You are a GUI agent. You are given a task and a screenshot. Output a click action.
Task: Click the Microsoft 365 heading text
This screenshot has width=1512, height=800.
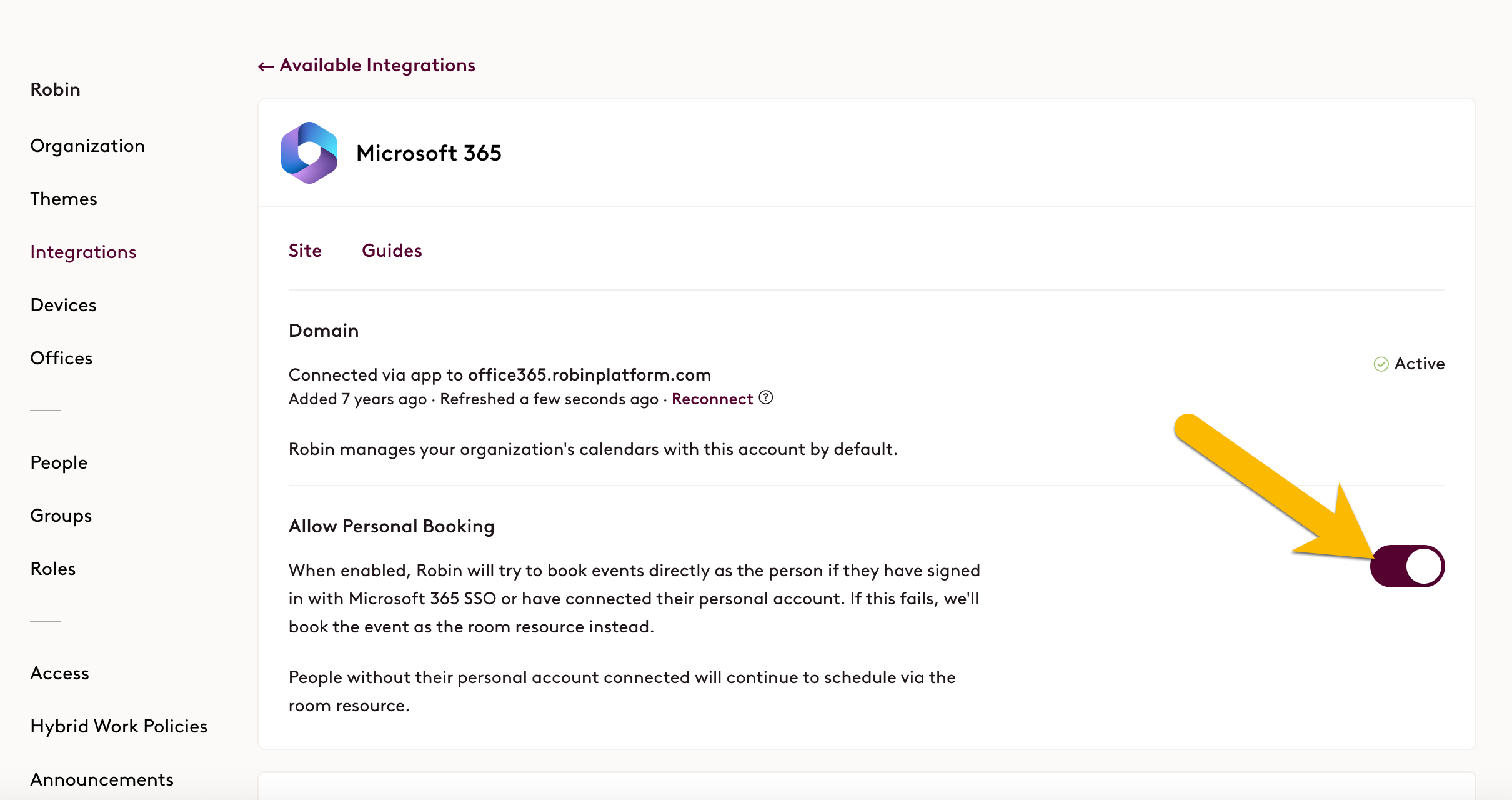point(429,153)
